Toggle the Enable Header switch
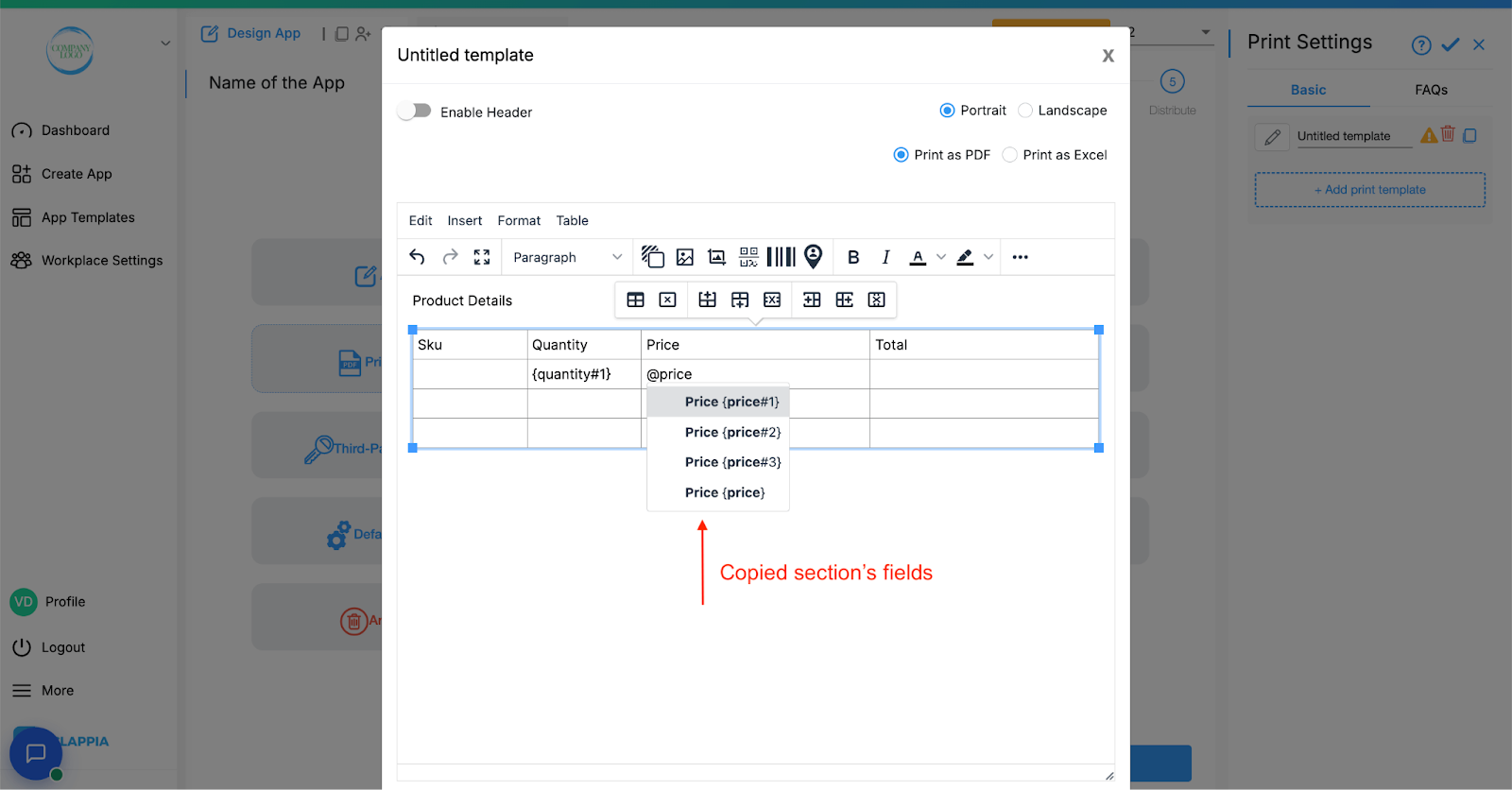This screenshot has height=790, width=1512. point(414,112)
